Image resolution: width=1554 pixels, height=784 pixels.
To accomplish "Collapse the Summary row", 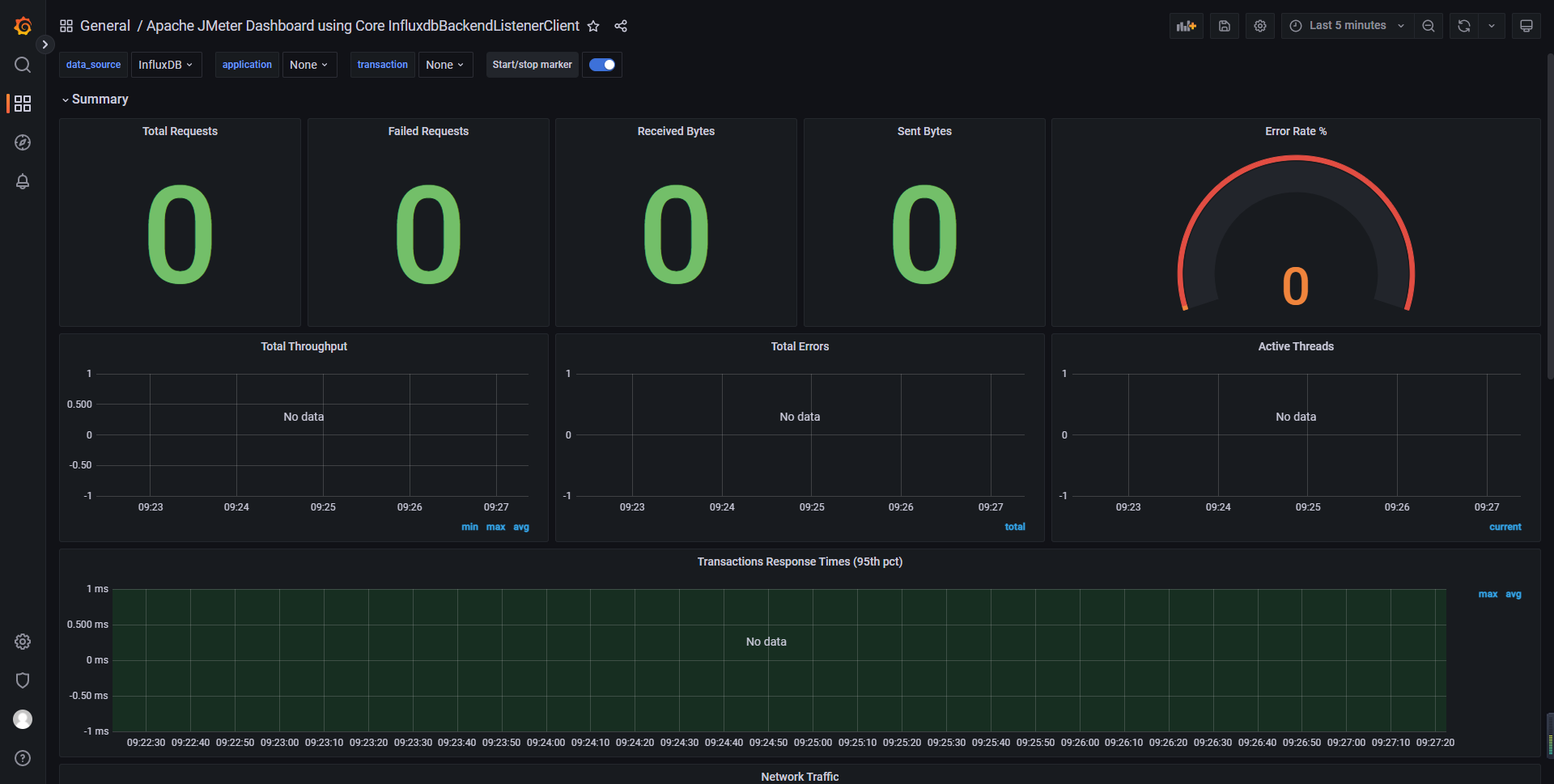I will (96, 99).
